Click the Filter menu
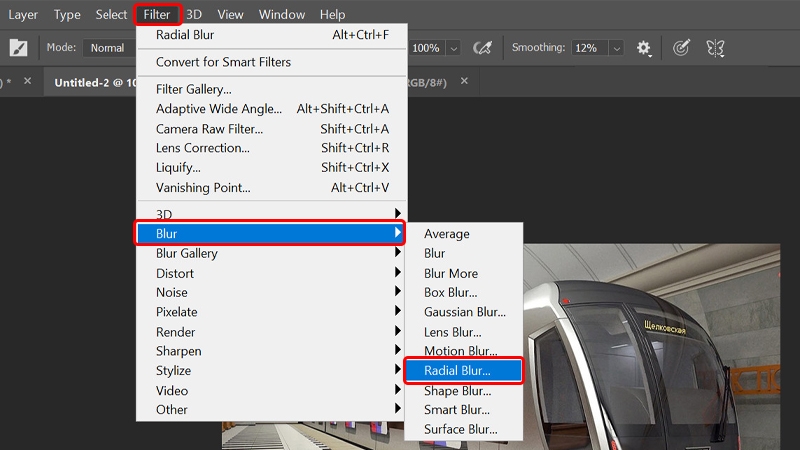This screenshot has width=800, height=450. click(157, 14)
